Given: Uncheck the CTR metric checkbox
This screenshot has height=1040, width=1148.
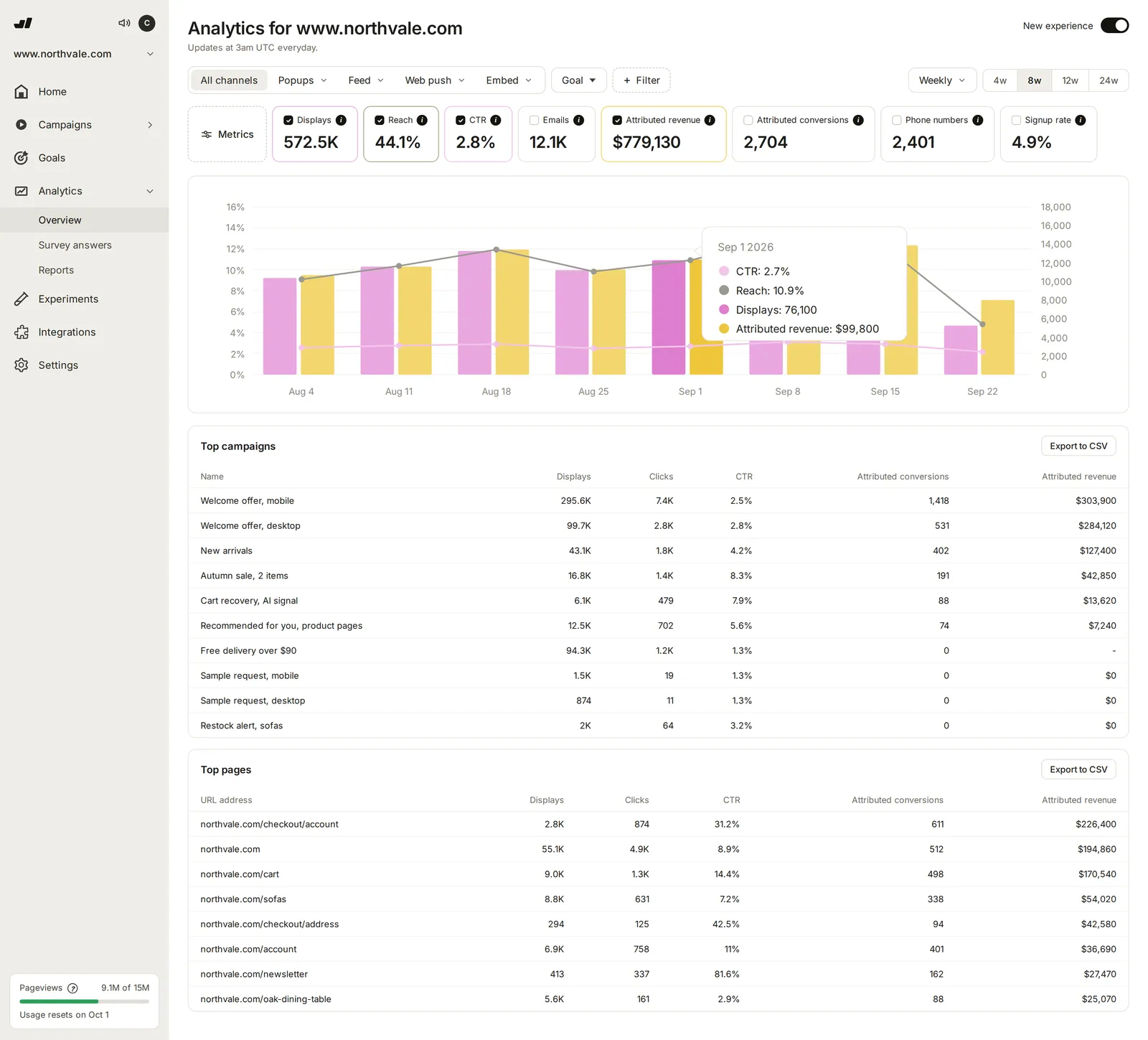Looking at the screenshot, I should click(x=461, y=120).
